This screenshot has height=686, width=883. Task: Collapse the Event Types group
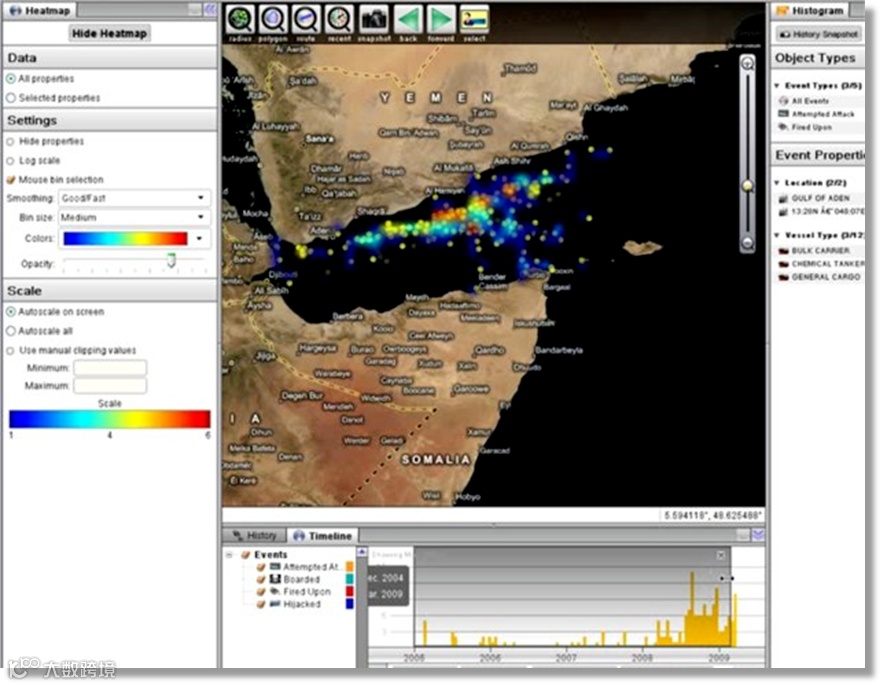(777, 86)
